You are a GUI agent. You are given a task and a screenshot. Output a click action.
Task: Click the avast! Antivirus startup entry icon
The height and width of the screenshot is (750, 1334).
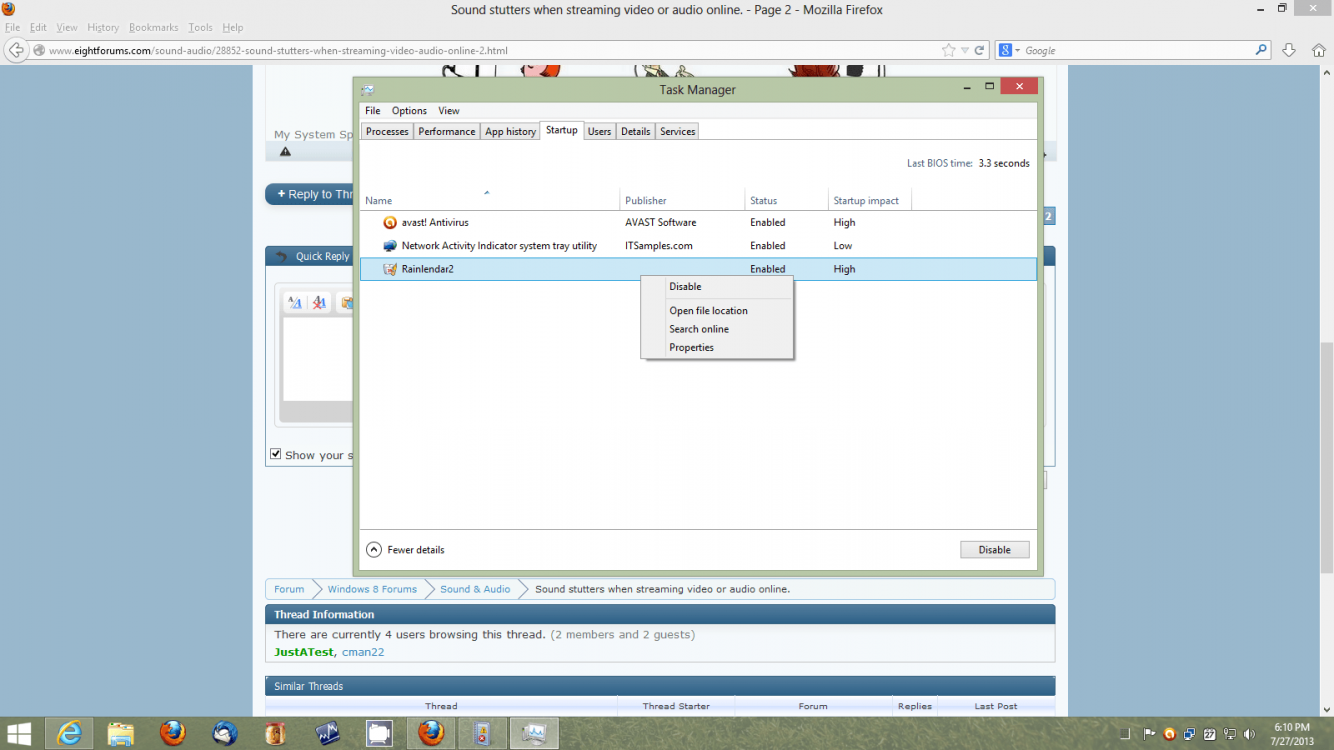(390, 223)
